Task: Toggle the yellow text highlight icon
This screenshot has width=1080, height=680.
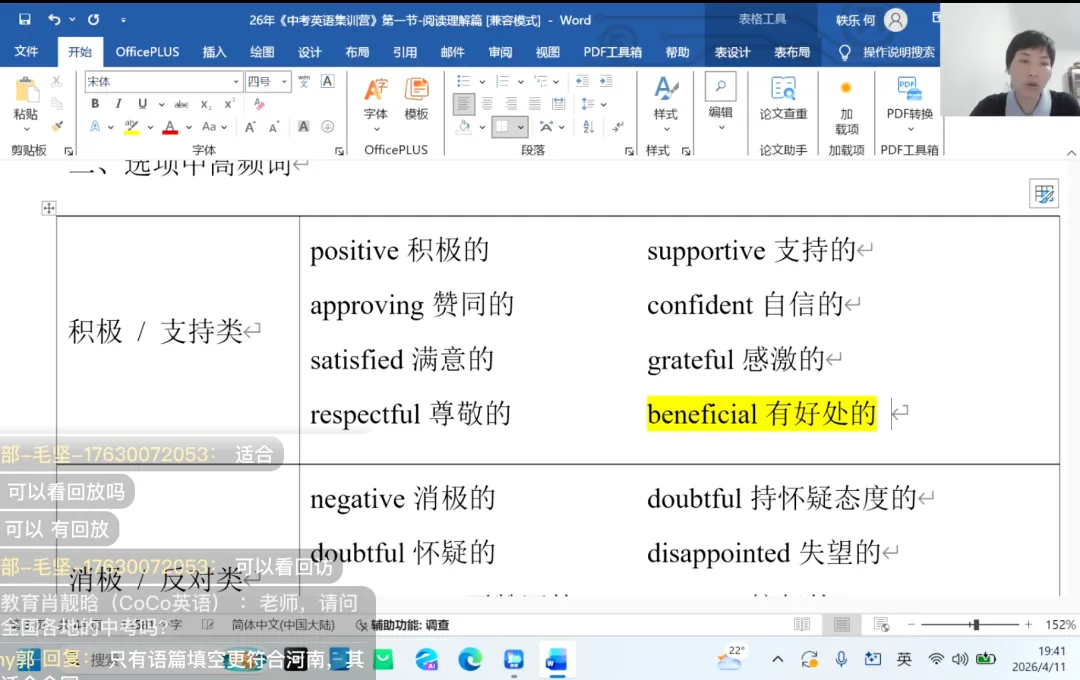Action: tap(131, 126)
